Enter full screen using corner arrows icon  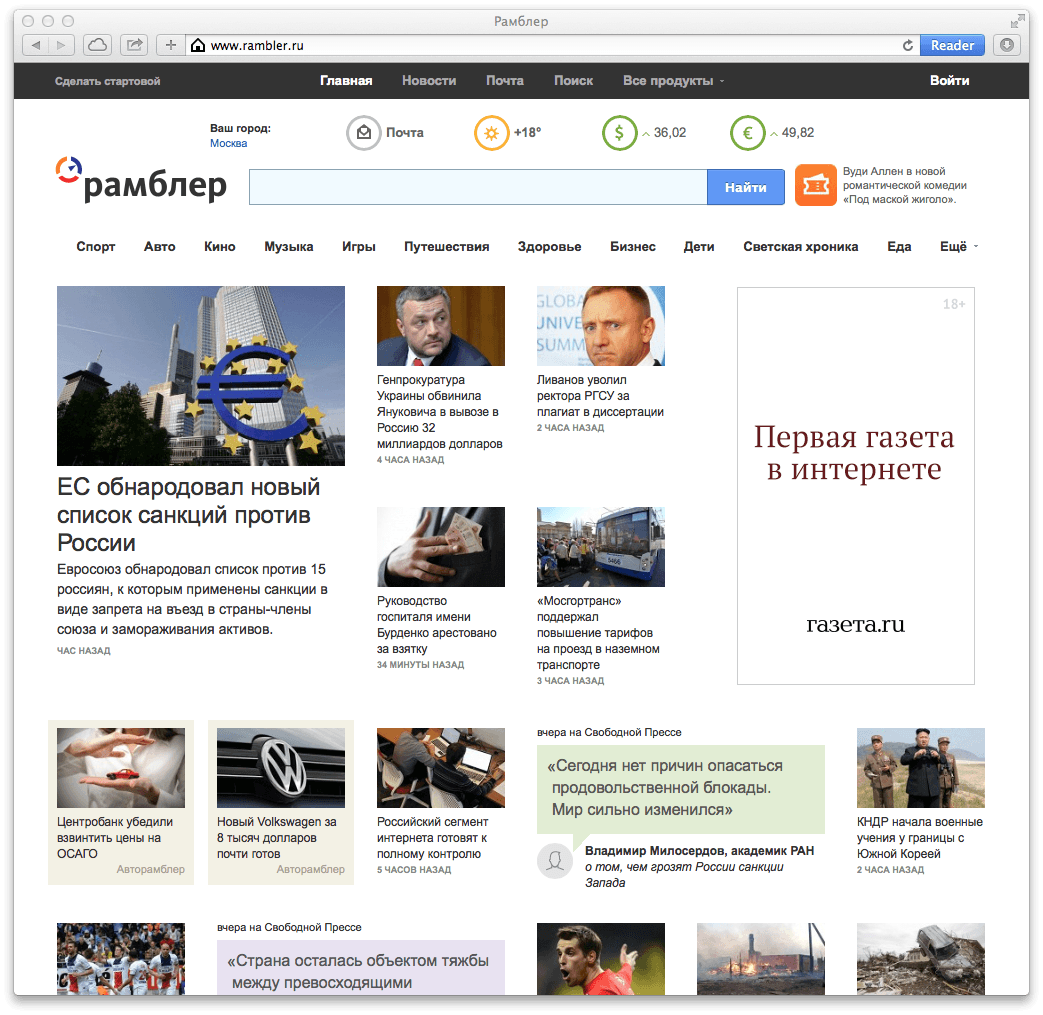[1016, 21]
